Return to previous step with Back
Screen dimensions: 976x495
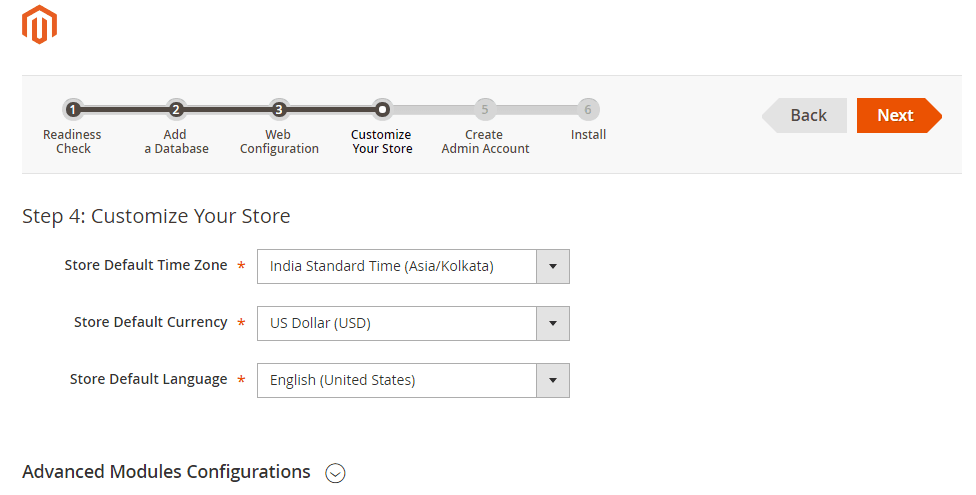(x=804, y=115)
